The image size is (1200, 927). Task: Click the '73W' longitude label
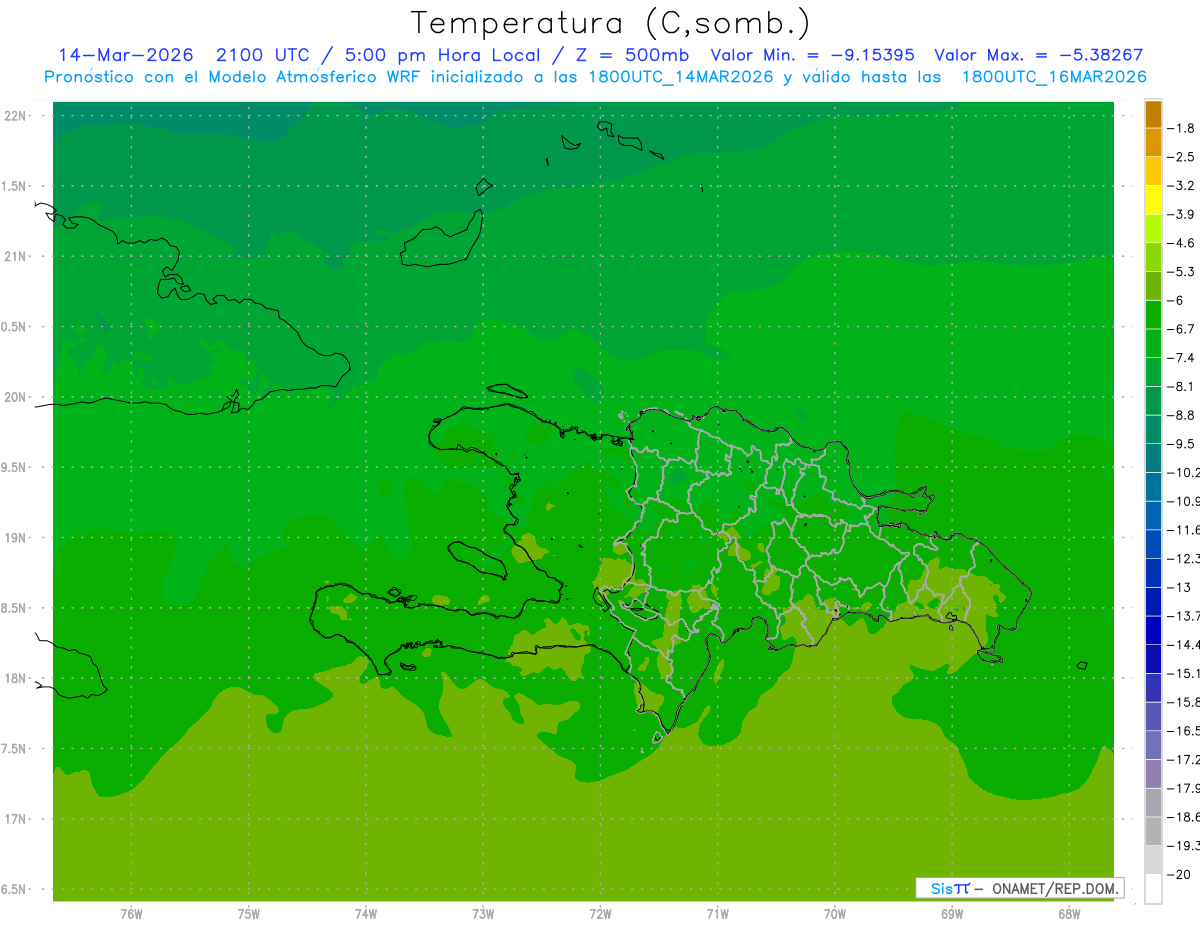[x=483, y=914]
